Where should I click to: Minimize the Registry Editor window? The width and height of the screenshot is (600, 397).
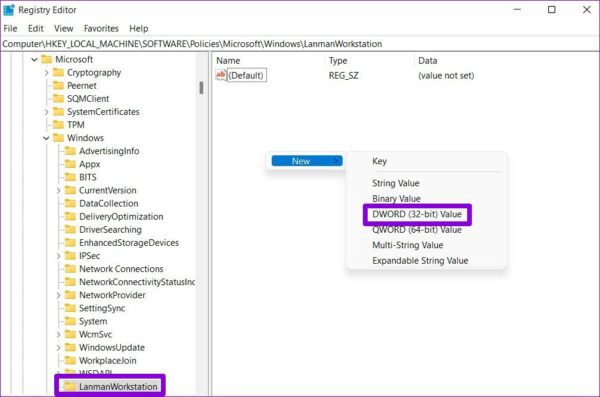(517, 10)
